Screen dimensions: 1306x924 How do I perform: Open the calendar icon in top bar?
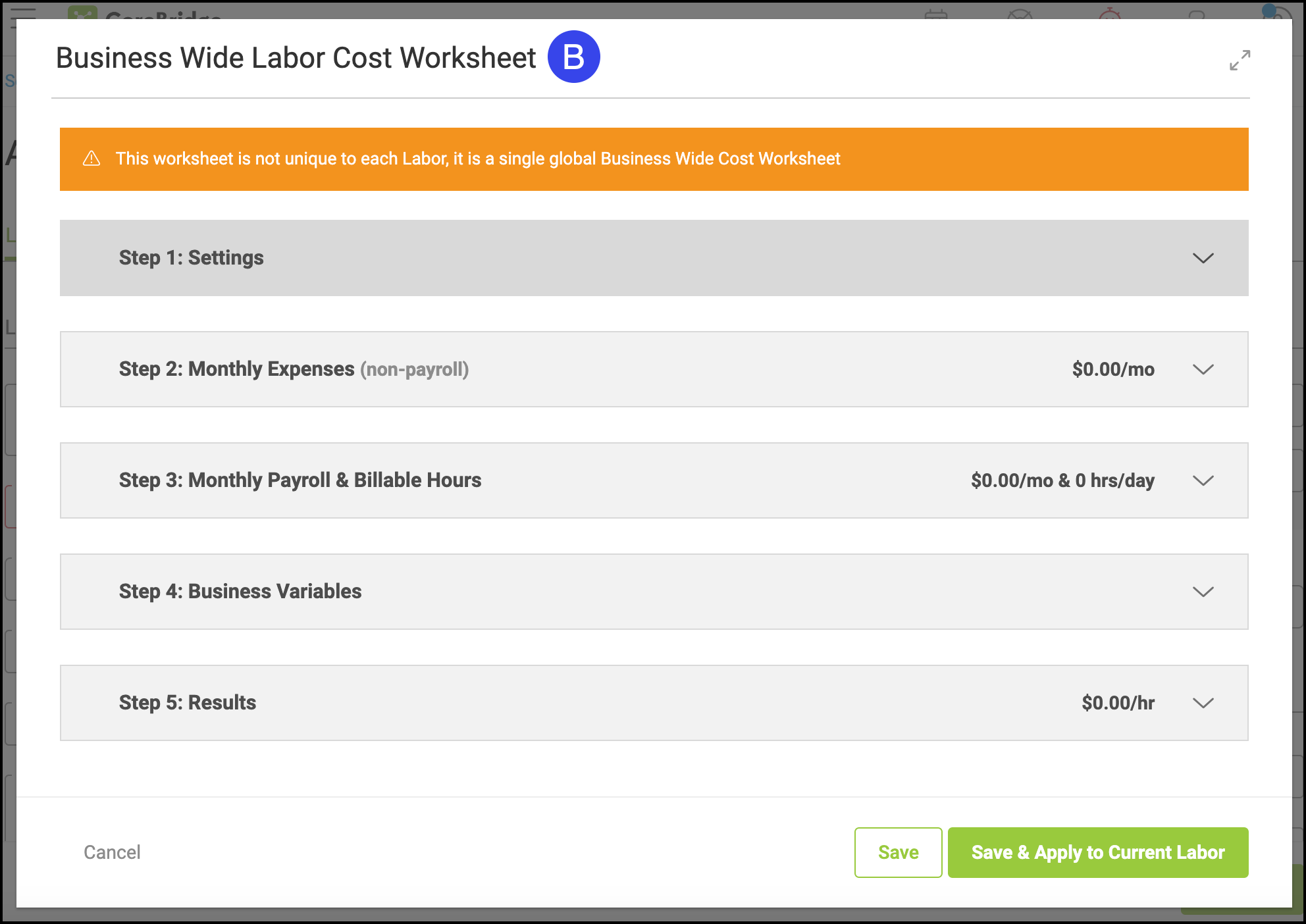pyautogui.click(x=935, y=13)
